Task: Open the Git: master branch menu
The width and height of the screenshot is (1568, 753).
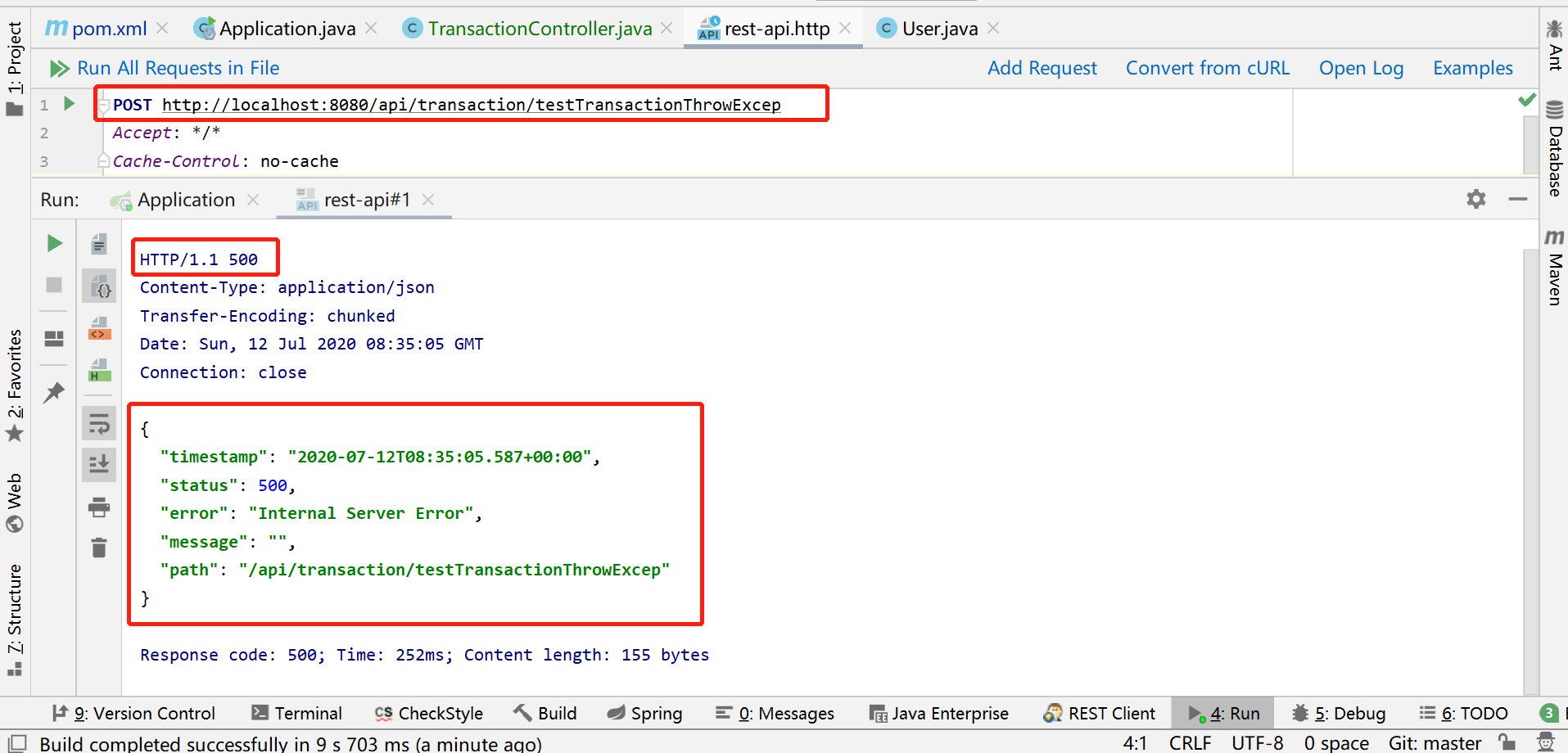Action: (1435, 743)
